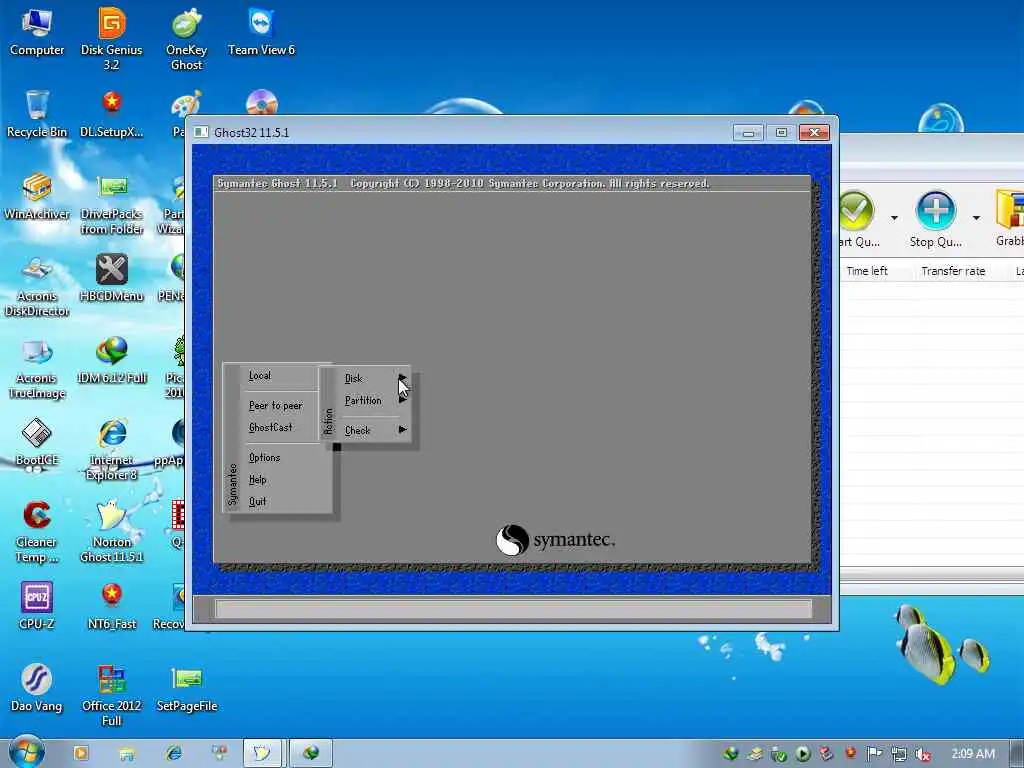Viewport: 1024px width, 768px height.
Task: Click the network tray icon
Action: [899, 754]
